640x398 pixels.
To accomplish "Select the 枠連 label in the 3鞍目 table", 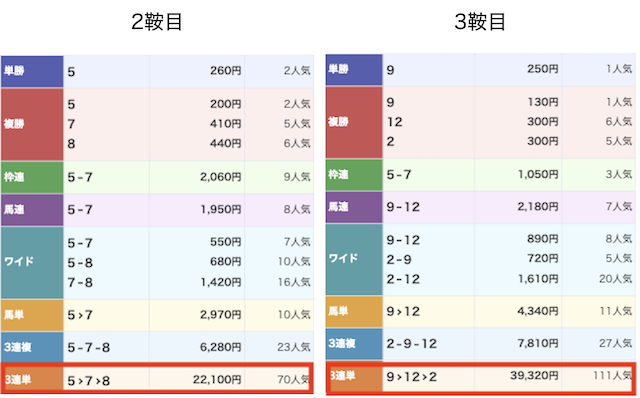I will 339,174.
